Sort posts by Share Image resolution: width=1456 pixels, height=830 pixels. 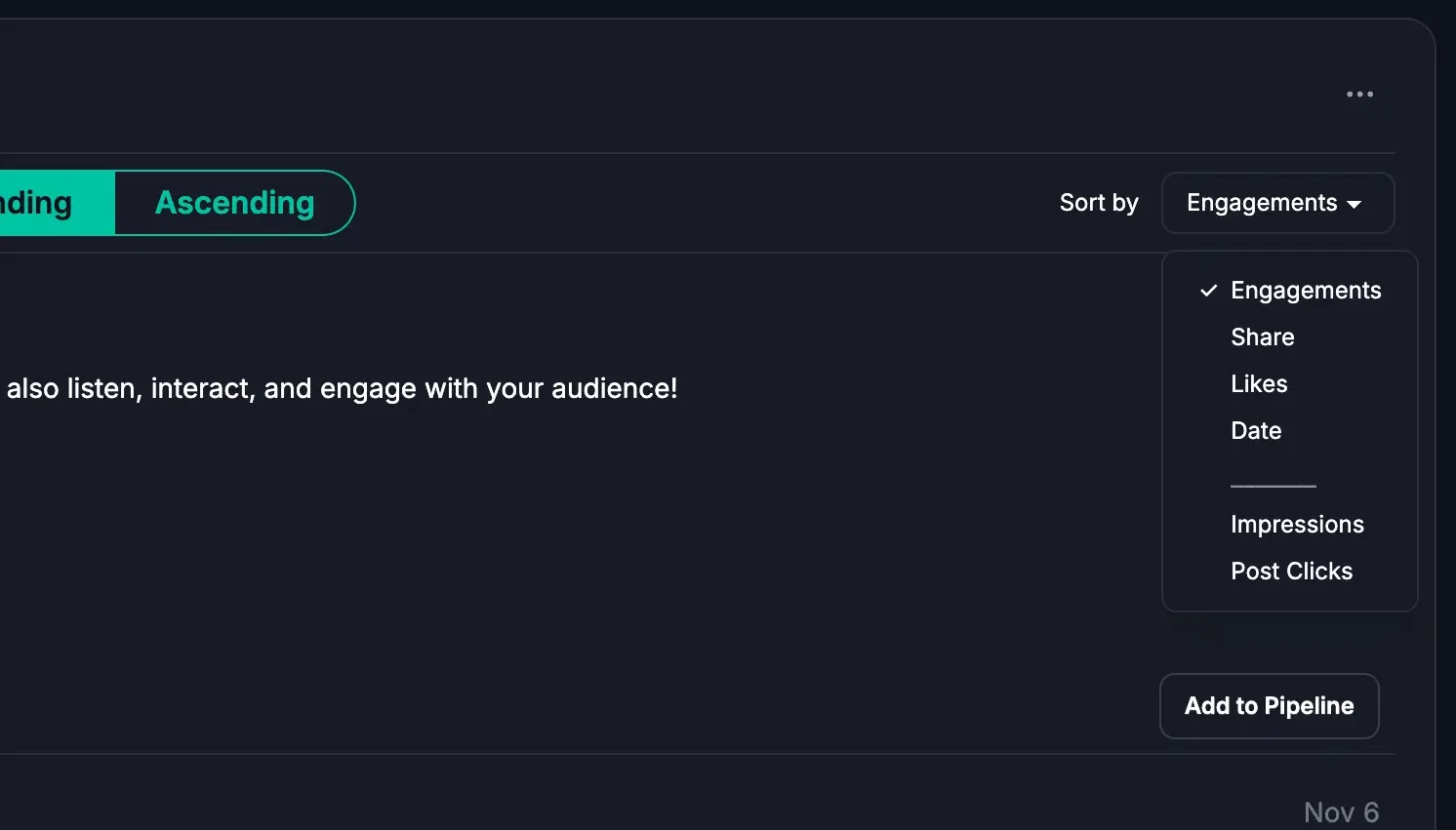[1262, 337]
